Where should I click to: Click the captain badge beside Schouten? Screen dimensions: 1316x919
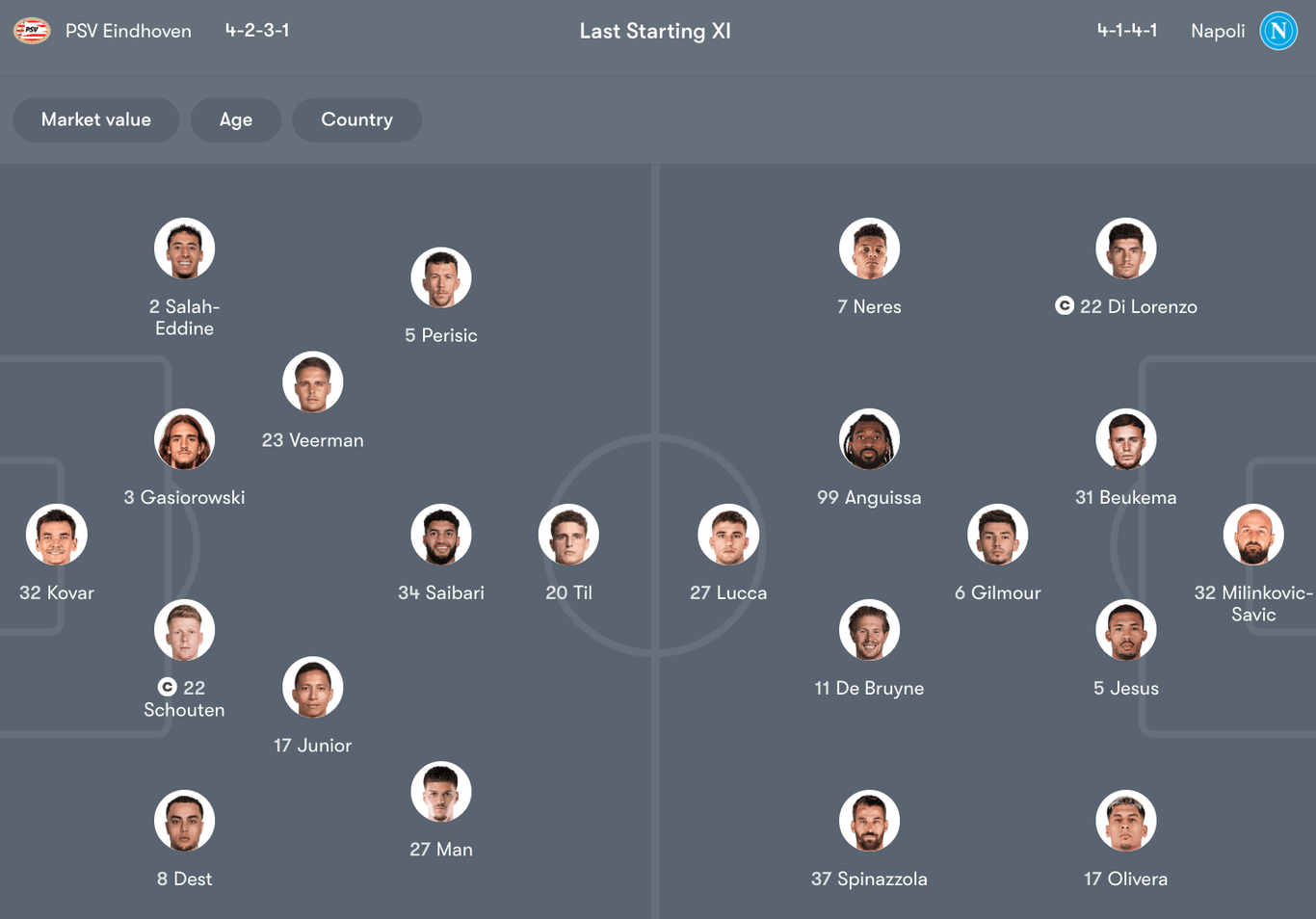pos(168,687)
